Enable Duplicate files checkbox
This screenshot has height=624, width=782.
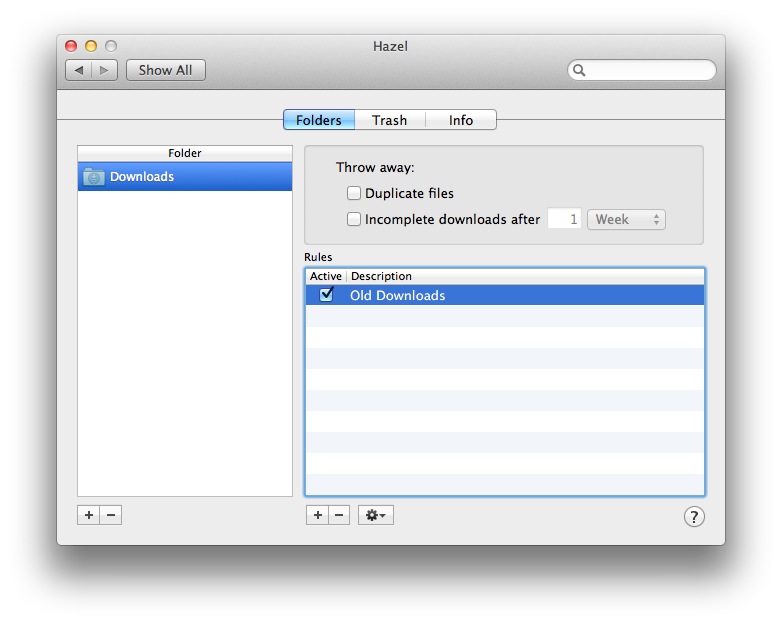click(354, 193)
